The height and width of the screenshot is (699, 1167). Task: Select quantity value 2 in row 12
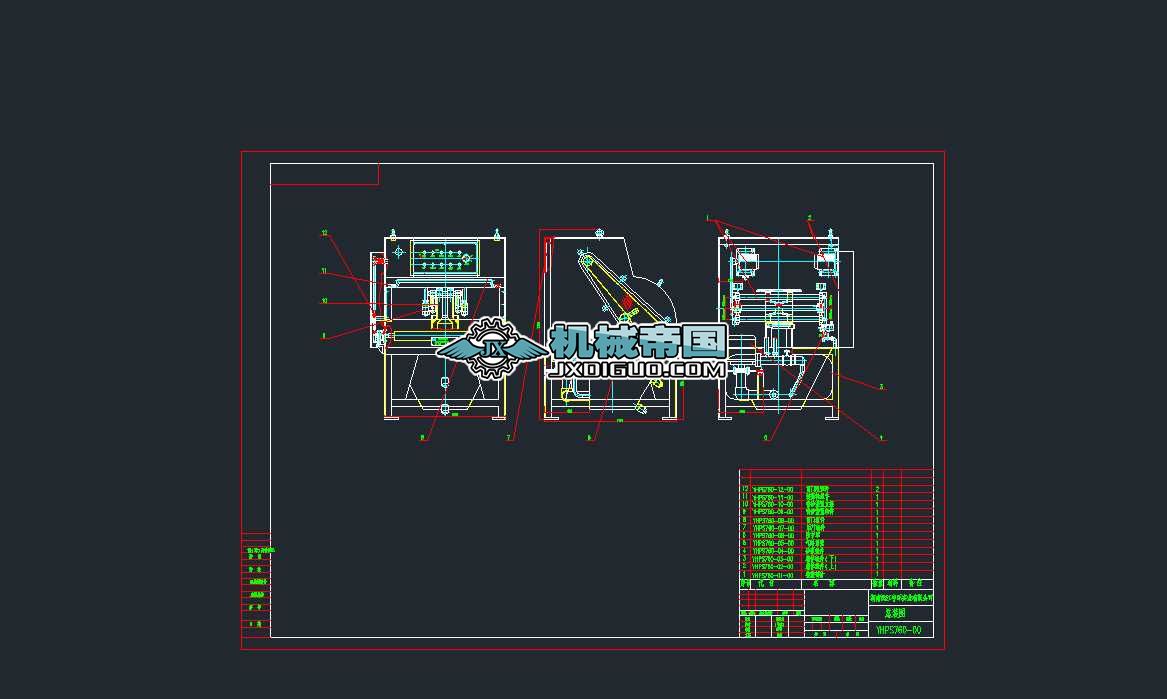(x=877, y=489)
